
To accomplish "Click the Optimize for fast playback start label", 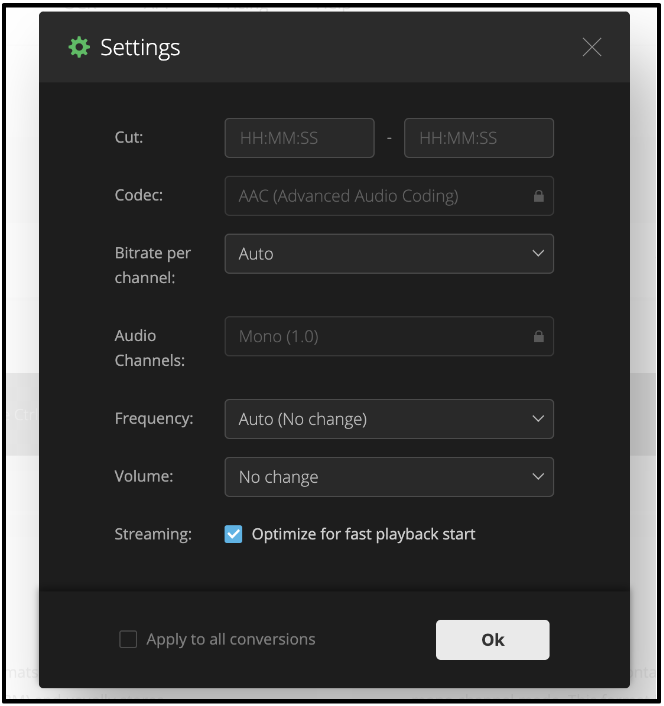I will pyautogui.click(x=363, y=534).
